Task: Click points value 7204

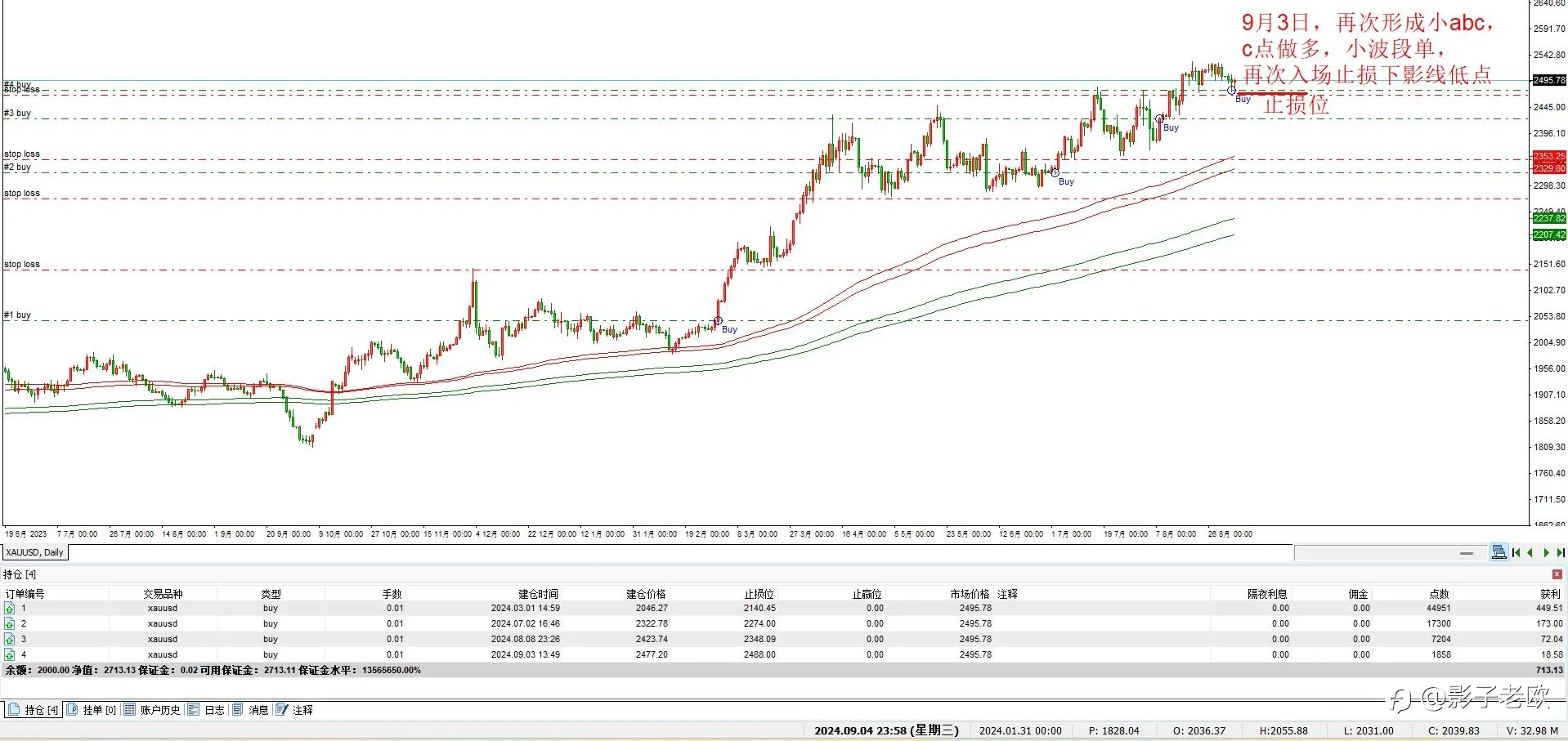Action: pyautogui.click(x=1441, y=639)
